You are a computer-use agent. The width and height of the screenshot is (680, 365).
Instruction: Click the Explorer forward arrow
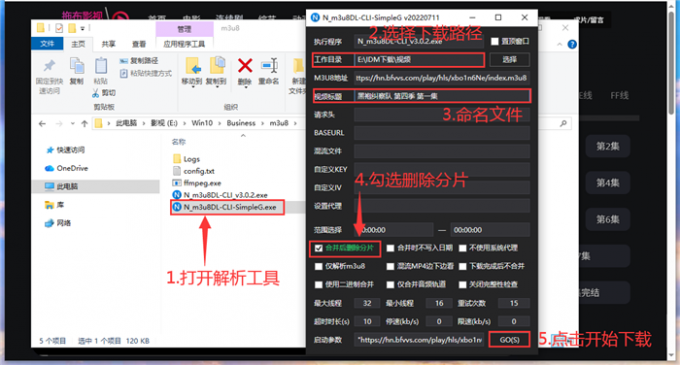(x=59, y=124)
